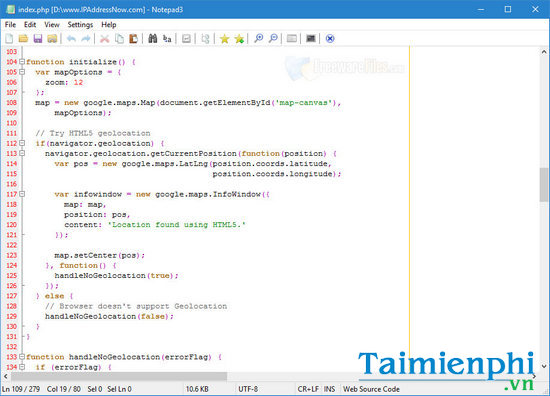Click the toggle folds toolbar icon
This screenshot has width=550, height=396.
205,39
